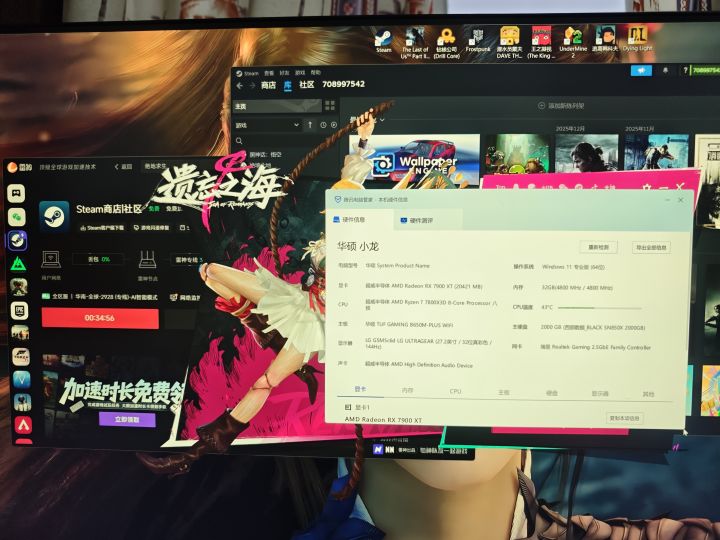The image size is (720, 540).
Task: Launch The Last of Us Part II desktop shortcut
Action: coord(415,42)
